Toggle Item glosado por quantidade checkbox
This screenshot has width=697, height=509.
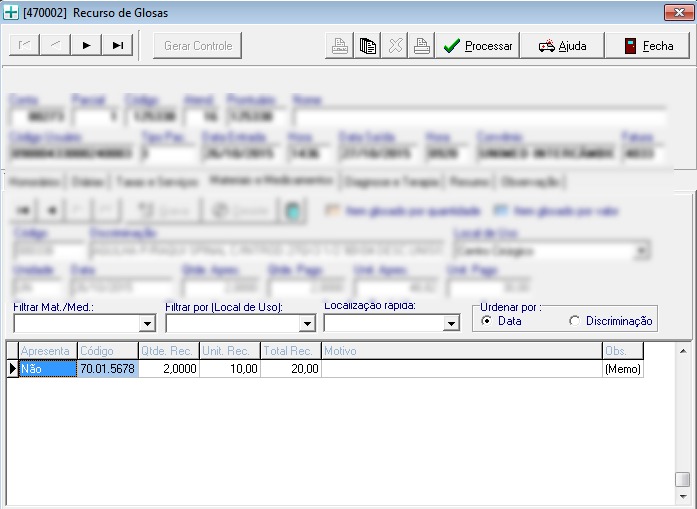[x=332, y=210]
